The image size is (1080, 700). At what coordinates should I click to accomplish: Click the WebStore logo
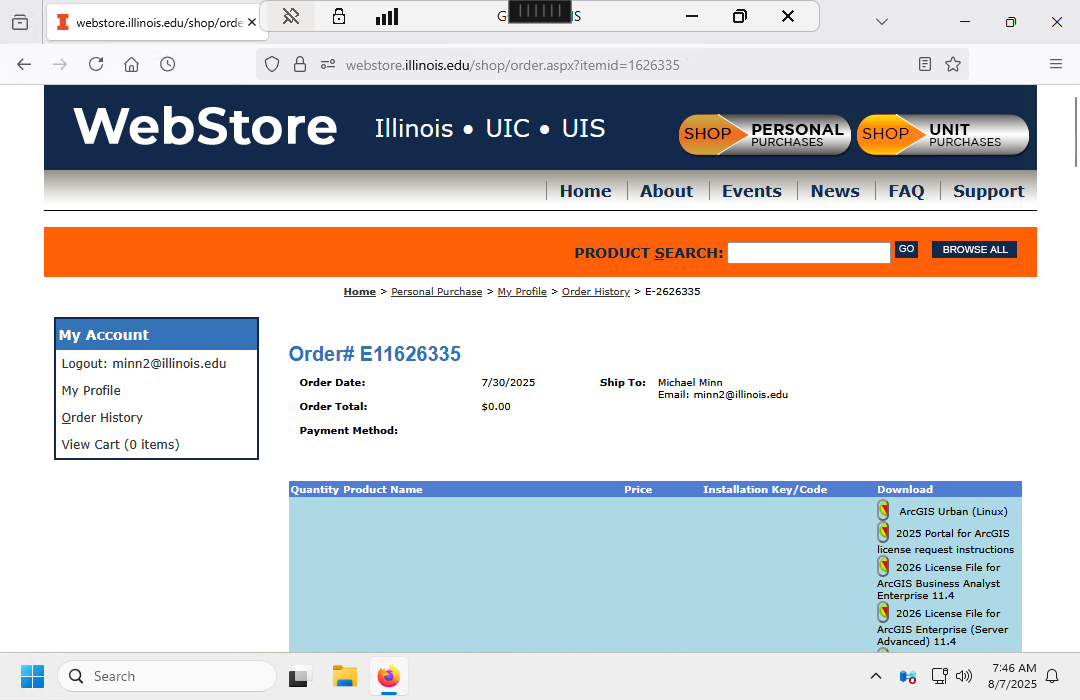(x=205, y=127)
